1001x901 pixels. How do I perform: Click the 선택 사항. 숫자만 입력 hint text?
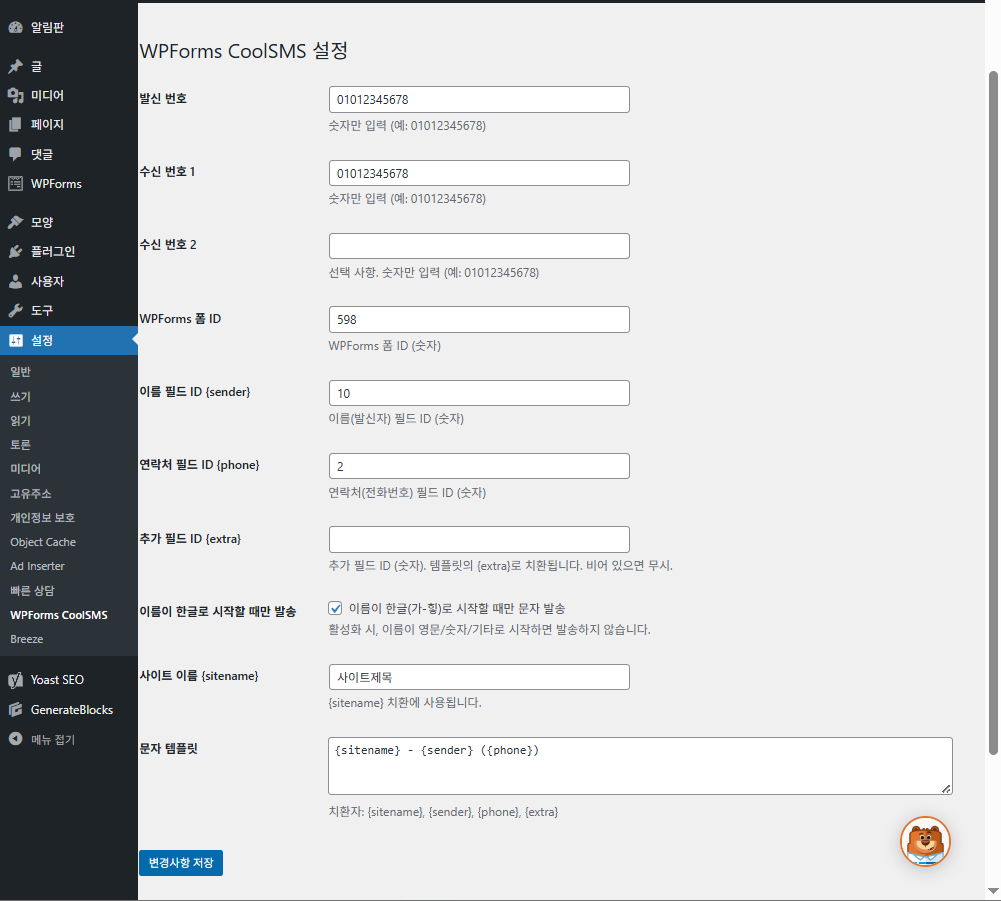(x=433, y=273)
